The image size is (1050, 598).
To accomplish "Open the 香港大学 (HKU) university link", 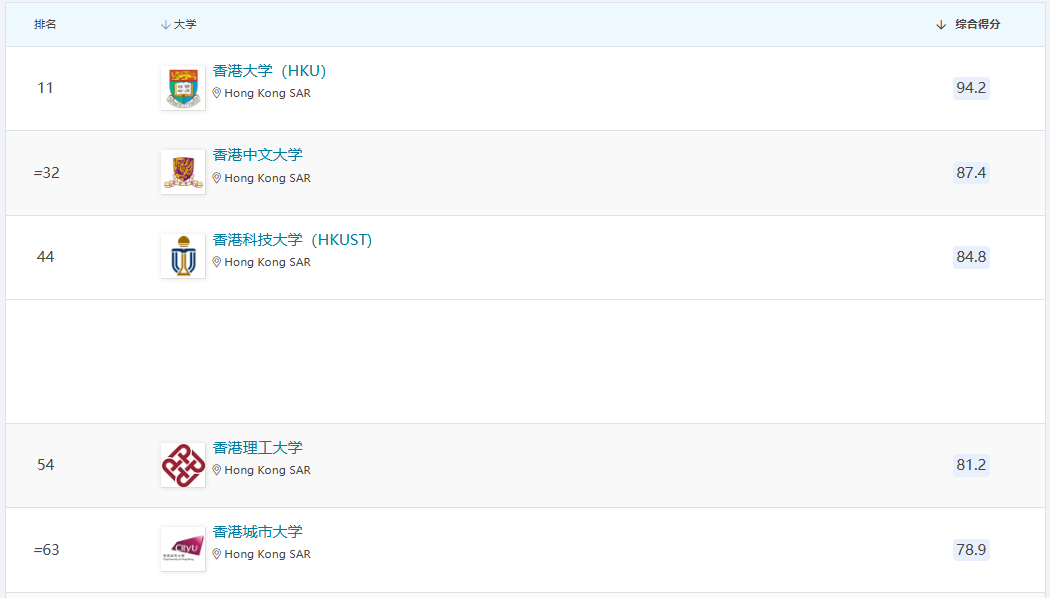I will pyautogui.click(x=269, y=71).
